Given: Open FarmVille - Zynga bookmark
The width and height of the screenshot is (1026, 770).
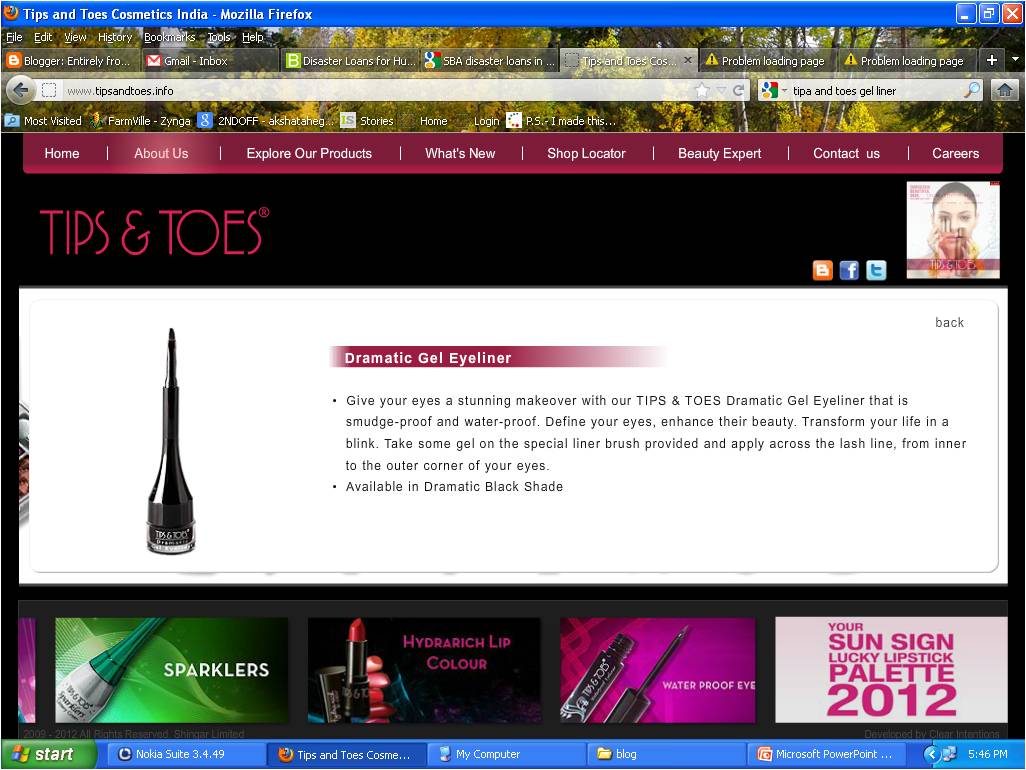Looking at the screenshot, I should pyautogui.click(x=141, y=120).
